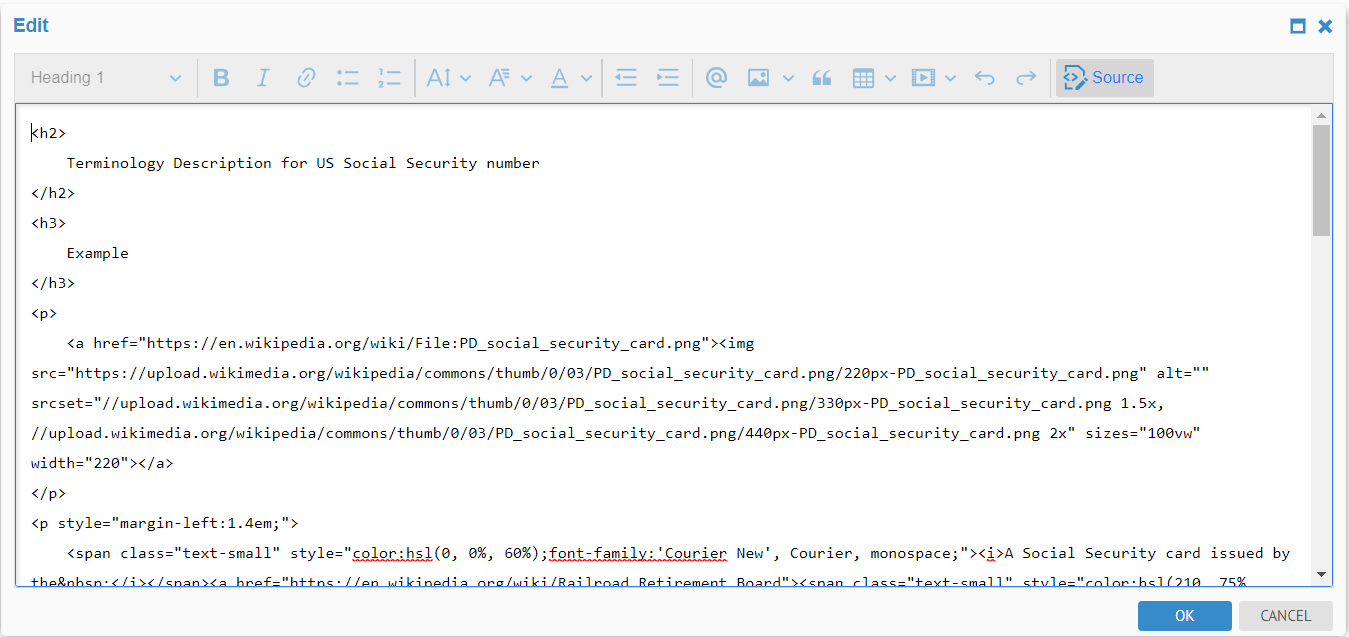1349x637 pixels.
Task: Create a bulleted list
Action: (x=347, y=77)
